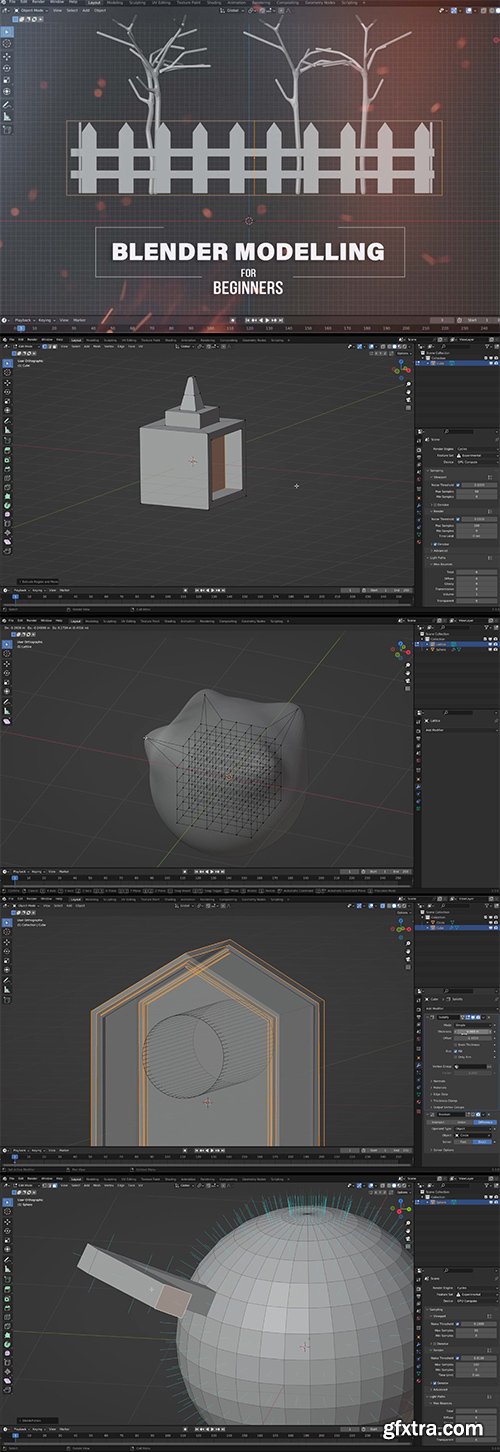This screenshot has width=500, height=1452.
Task: Select the Scale tool in top fence screenshot
Action: [x=7, y=80]
